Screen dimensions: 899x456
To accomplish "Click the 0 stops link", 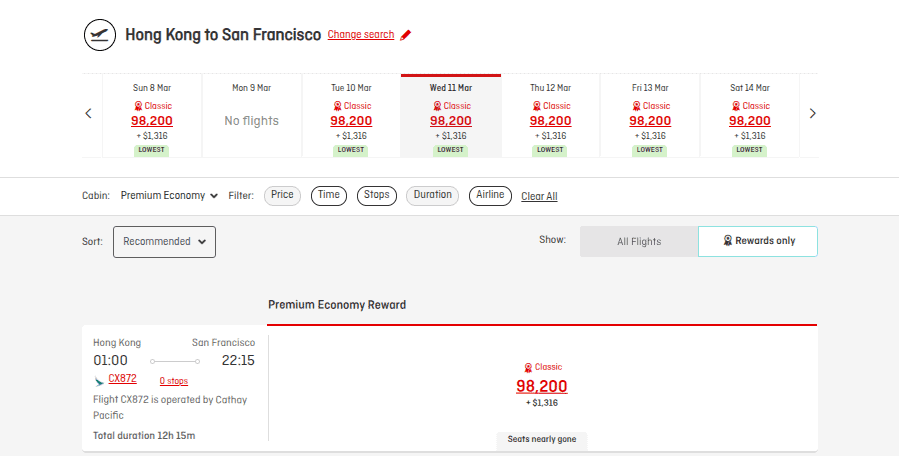I will (174, 381).
